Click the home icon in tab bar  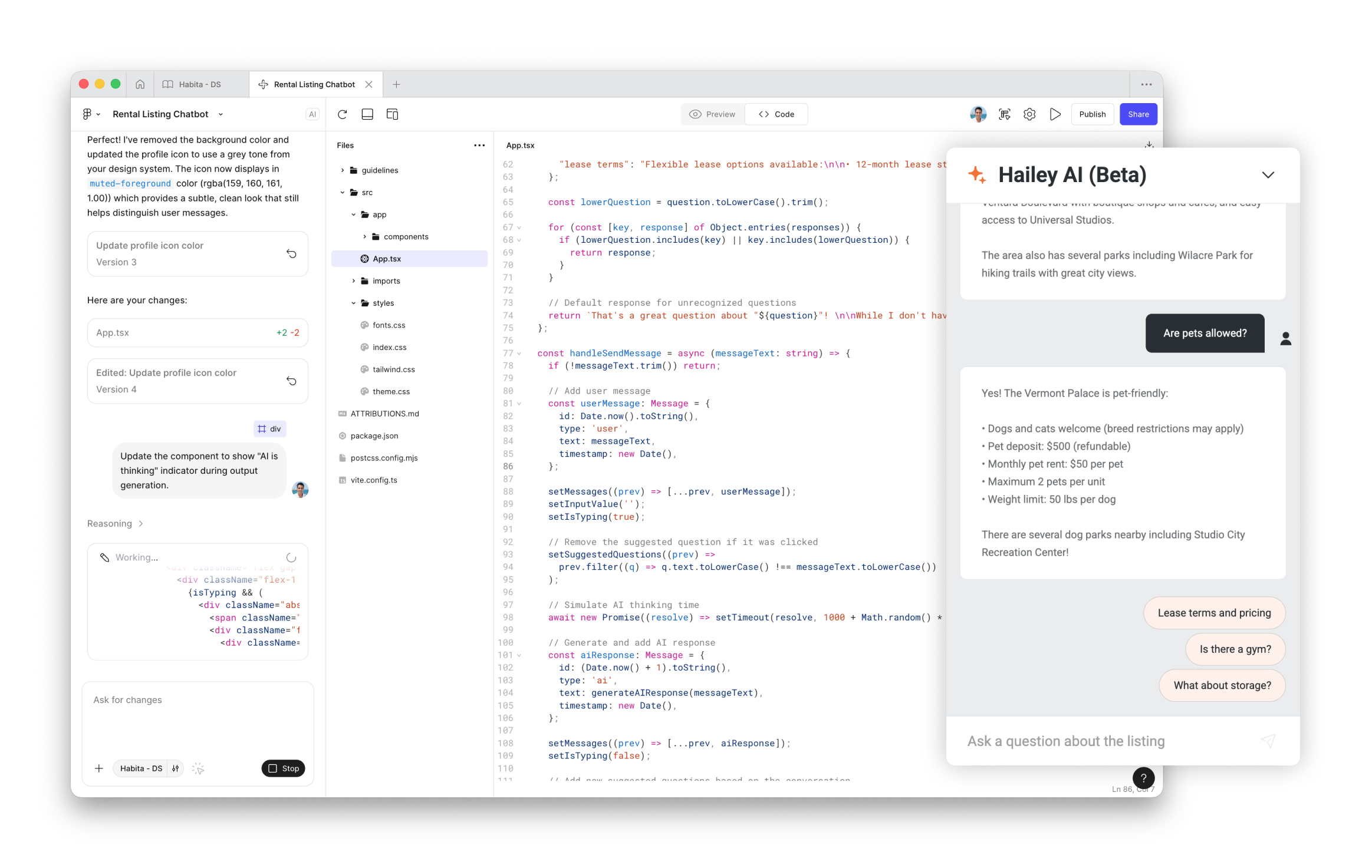click(140, 84)
